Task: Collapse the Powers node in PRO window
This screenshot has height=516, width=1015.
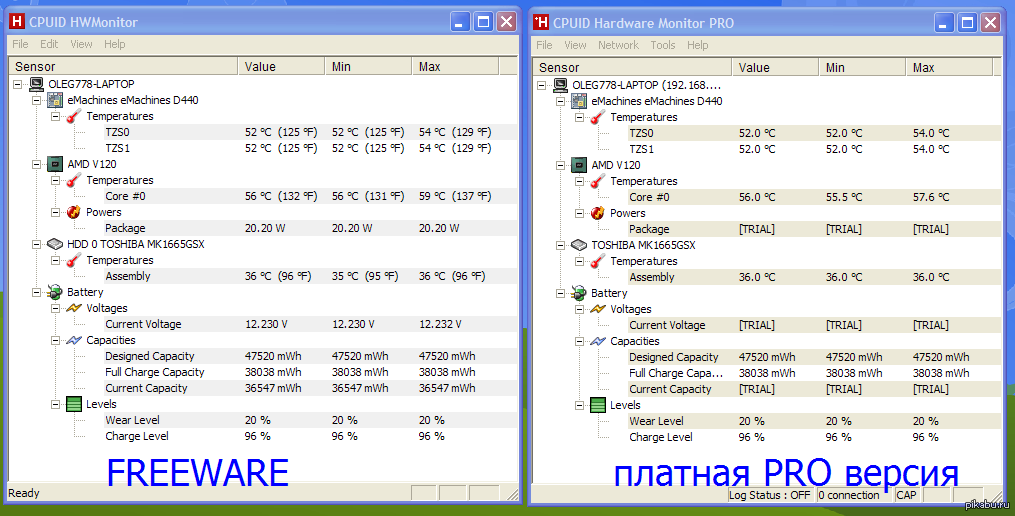Action: click(579, 213)
